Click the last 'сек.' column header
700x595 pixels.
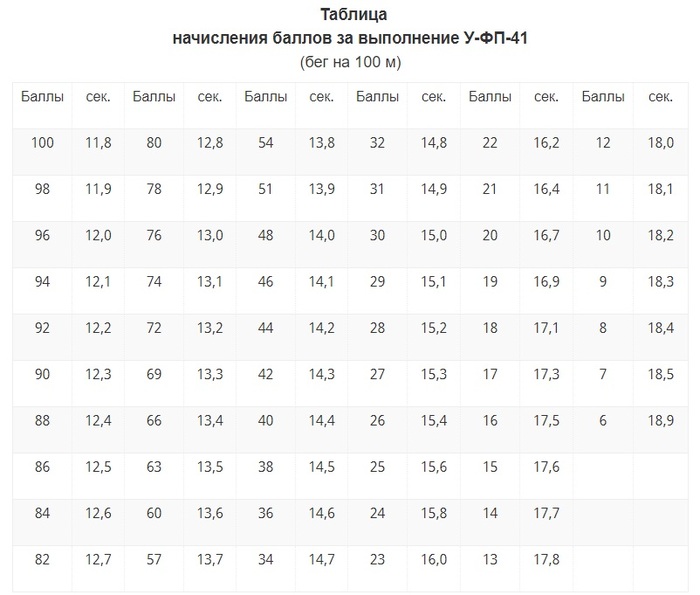(660, 96)
